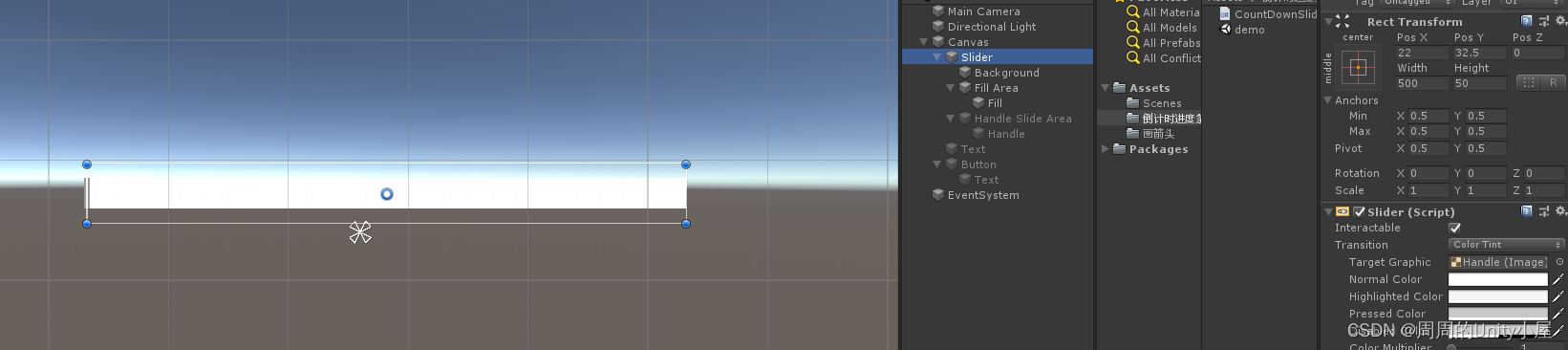
Task: Click the Main Camera cube icon
Action: tap(938, 11)
